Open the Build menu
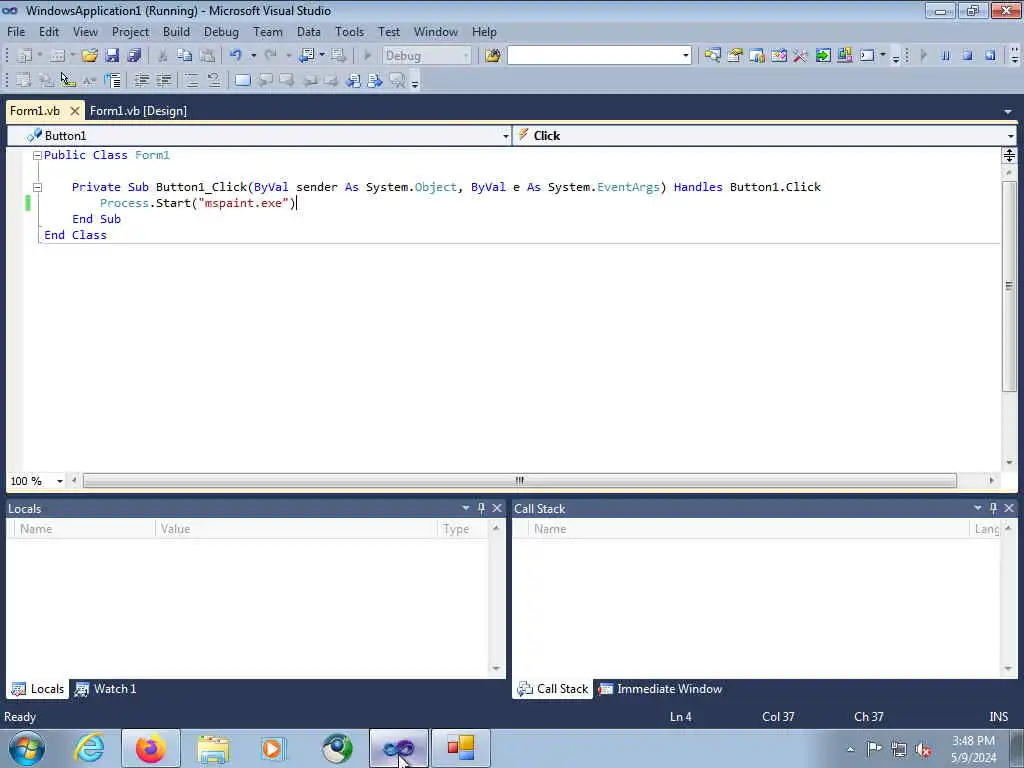Image resolution: width=1024 pixels, height=768 pixels. click(176, 32)
